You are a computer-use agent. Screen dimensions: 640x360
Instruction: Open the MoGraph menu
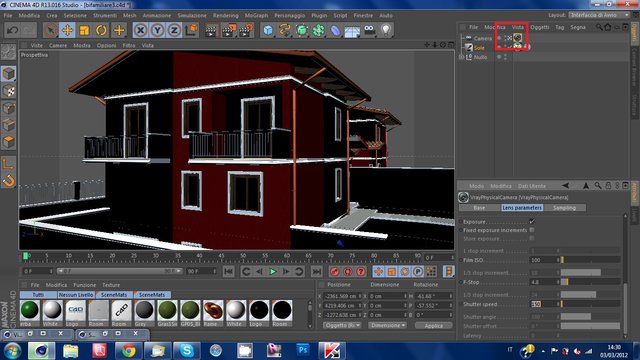point(256,16)
